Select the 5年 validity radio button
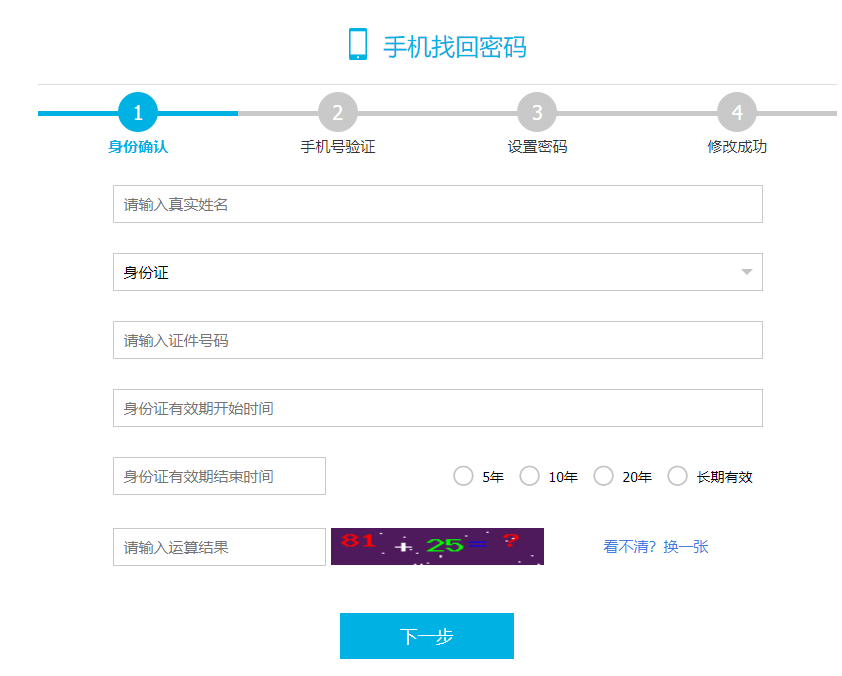842x676 pixels. (x=463, y=476)
